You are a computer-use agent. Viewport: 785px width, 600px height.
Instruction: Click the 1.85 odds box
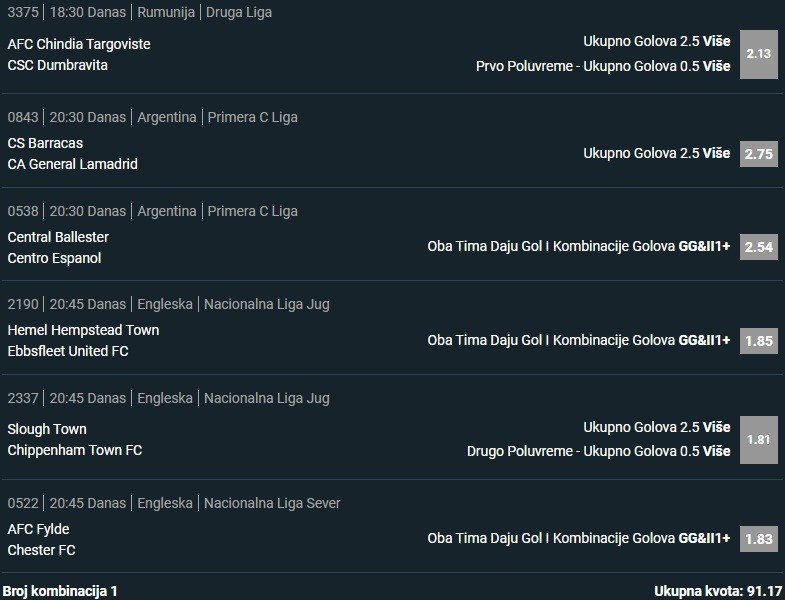759,341
